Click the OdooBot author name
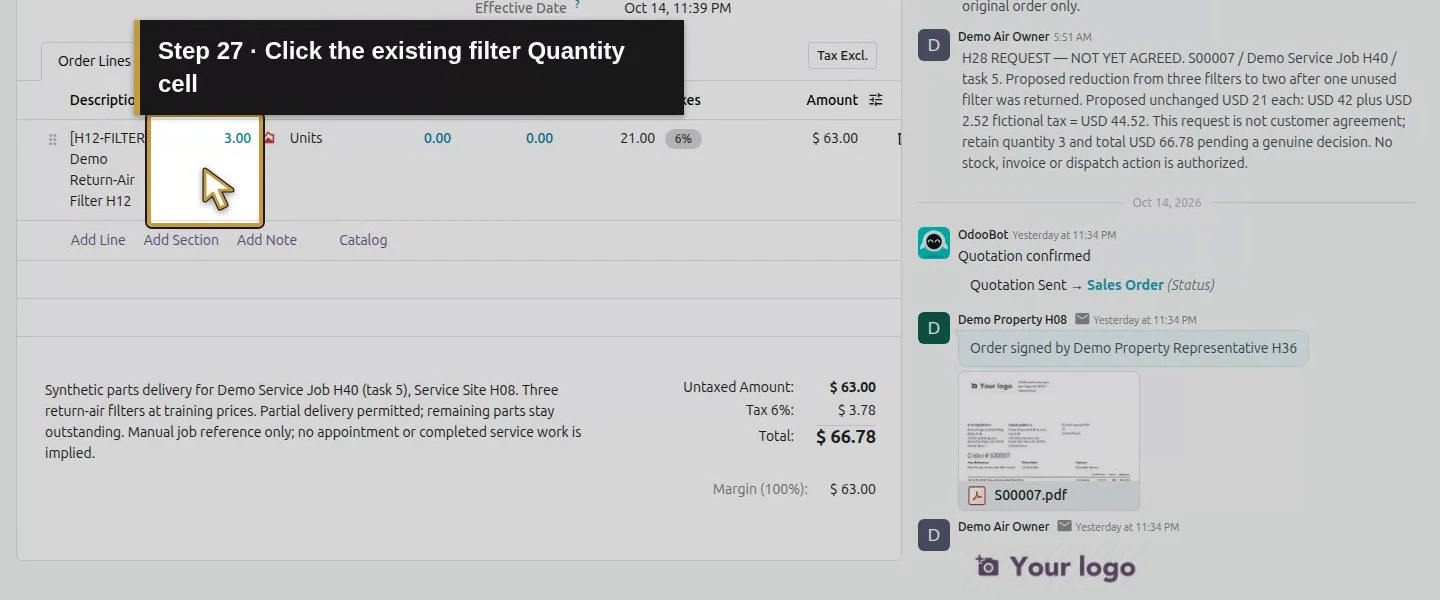The width and height of the screenshot is (1440, 600). point(983,234)
